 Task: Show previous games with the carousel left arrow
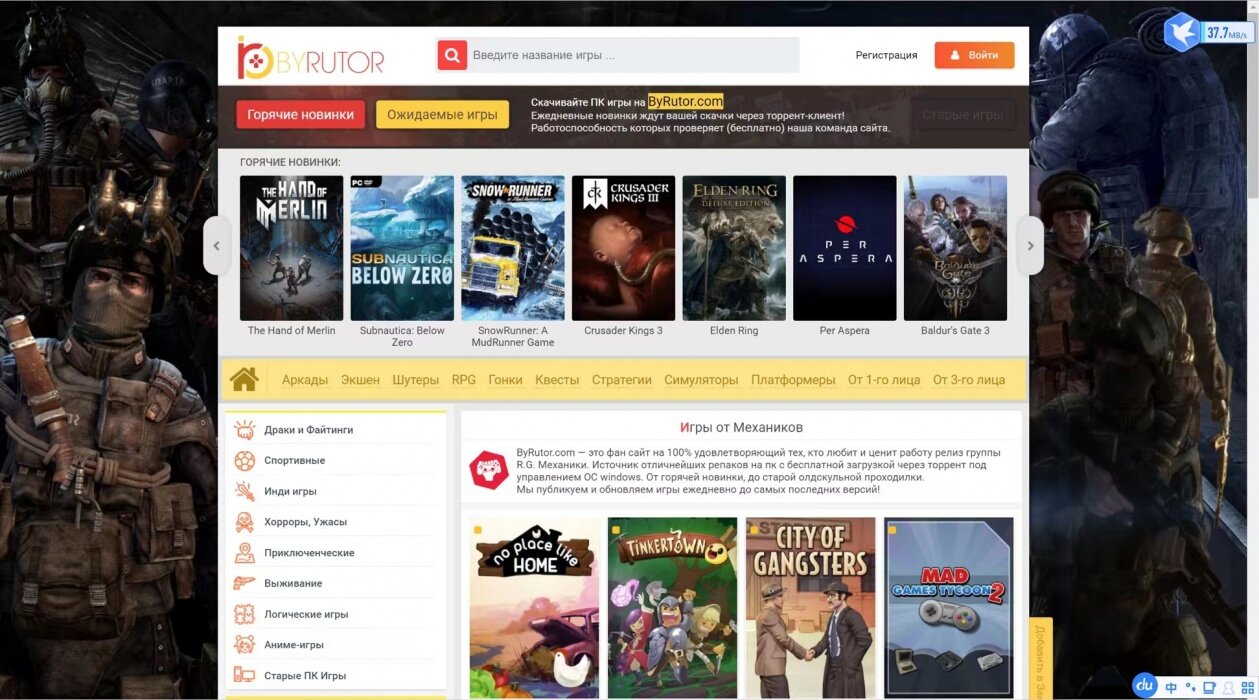217,246
